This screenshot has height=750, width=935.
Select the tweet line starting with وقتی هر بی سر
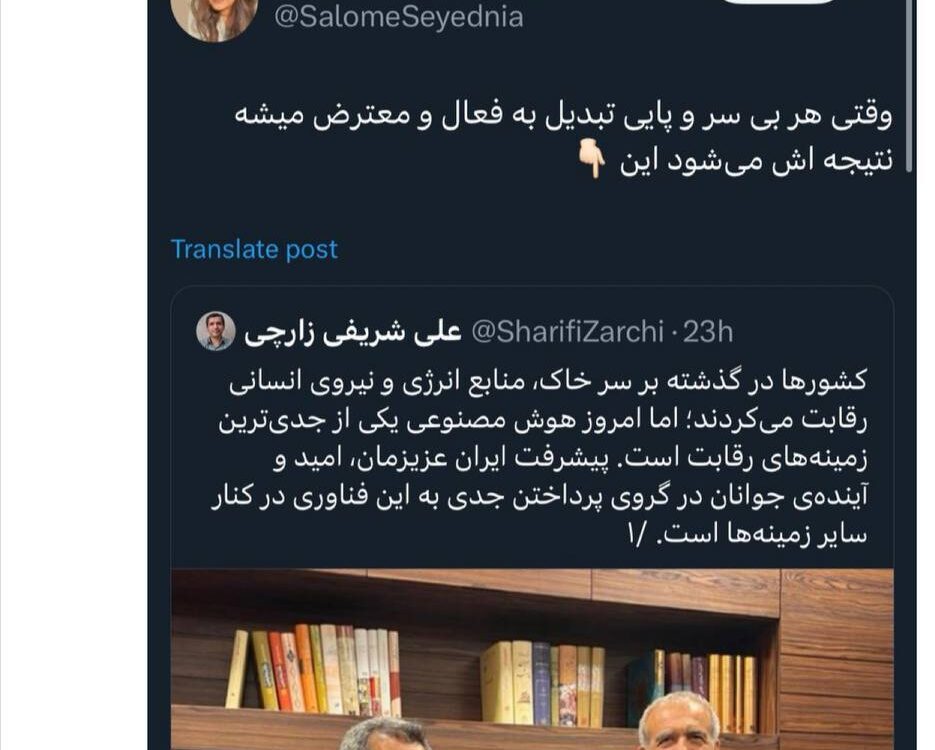coord(563,116)
